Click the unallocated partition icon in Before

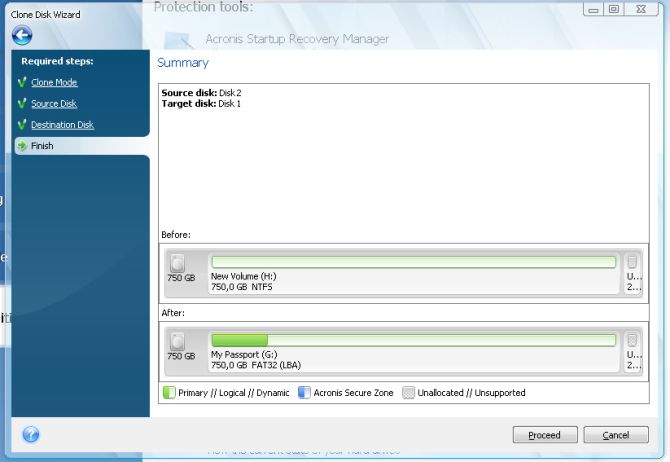click(632, 262)
